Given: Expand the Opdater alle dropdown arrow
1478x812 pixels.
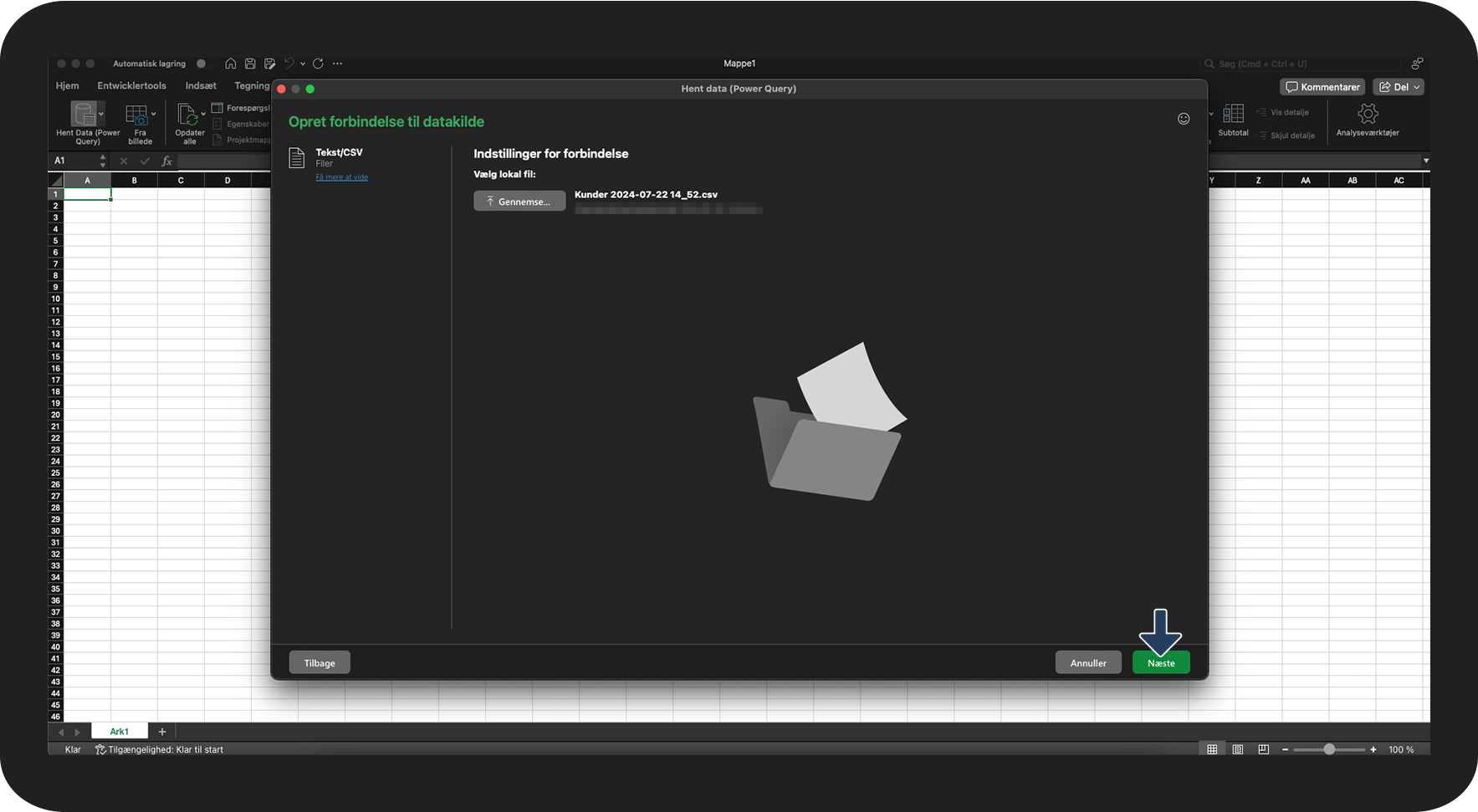Looking at the screenshot, I should coord(203,114).
